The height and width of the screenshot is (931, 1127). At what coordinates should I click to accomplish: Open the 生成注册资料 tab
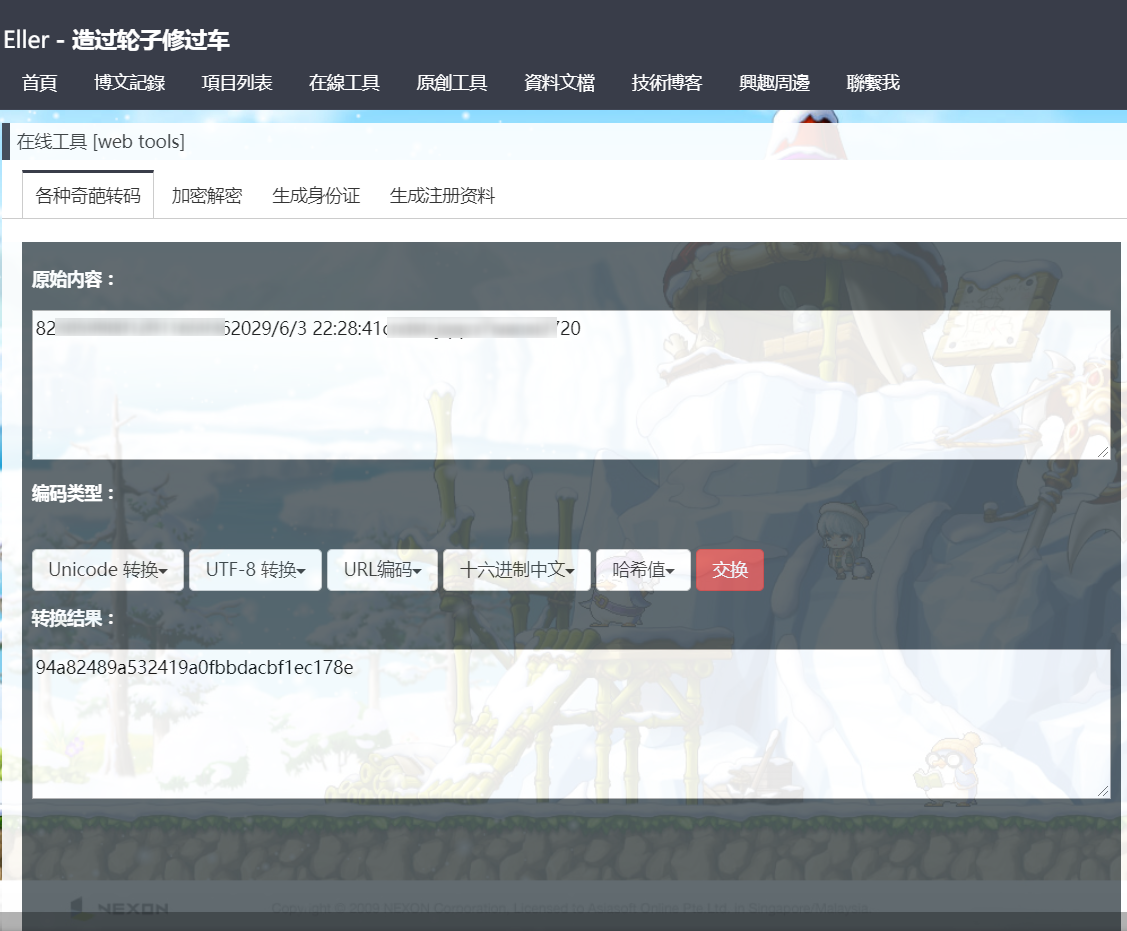[x=442, y=196]
